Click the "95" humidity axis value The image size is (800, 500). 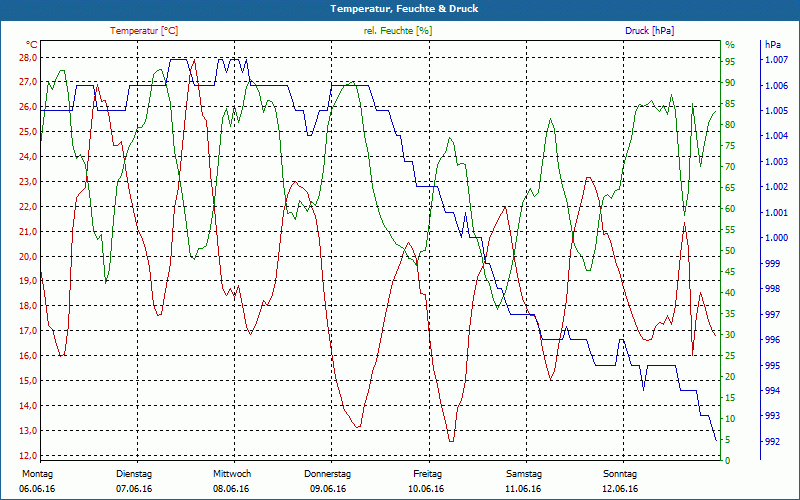pos(730,62)
